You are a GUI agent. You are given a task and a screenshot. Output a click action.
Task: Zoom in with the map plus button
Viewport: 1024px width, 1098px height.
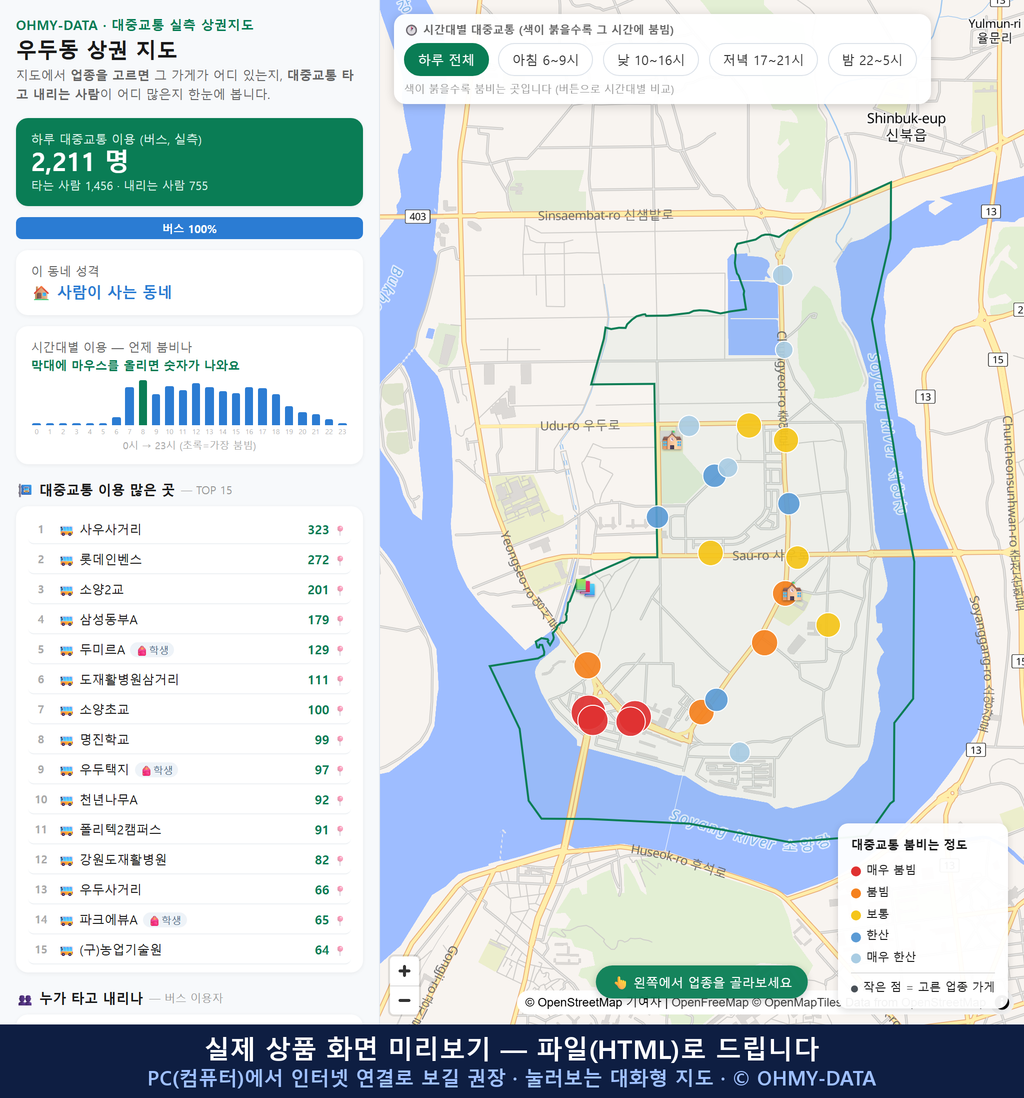[404, 971]
